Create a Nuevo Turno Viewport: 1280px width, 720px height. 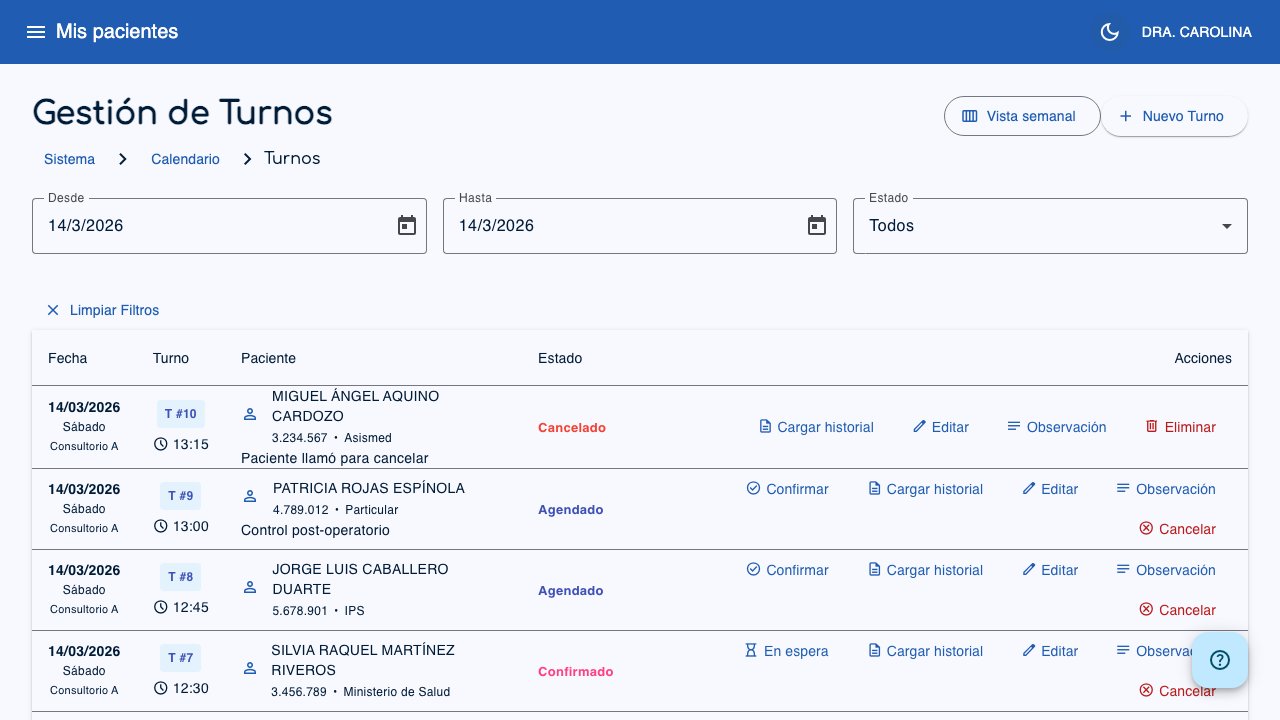[1173, 116]
